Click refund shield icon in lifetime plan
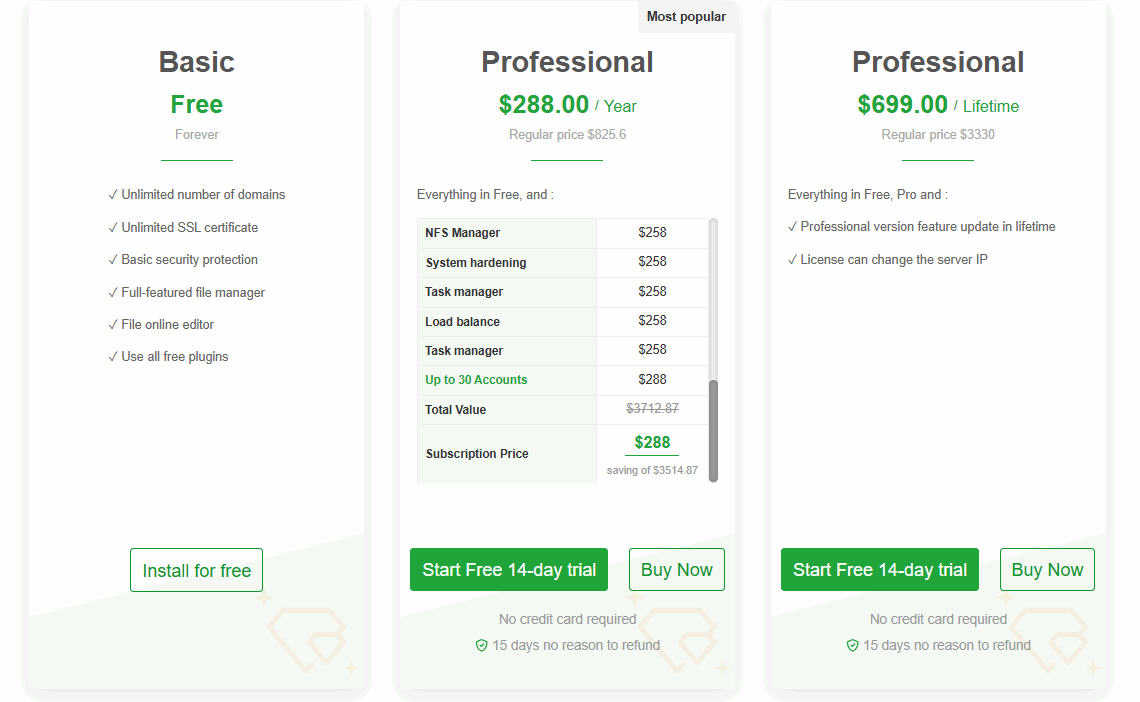Image resolution: width=1140 pixels, height=702 pixels. click(853, 645)
